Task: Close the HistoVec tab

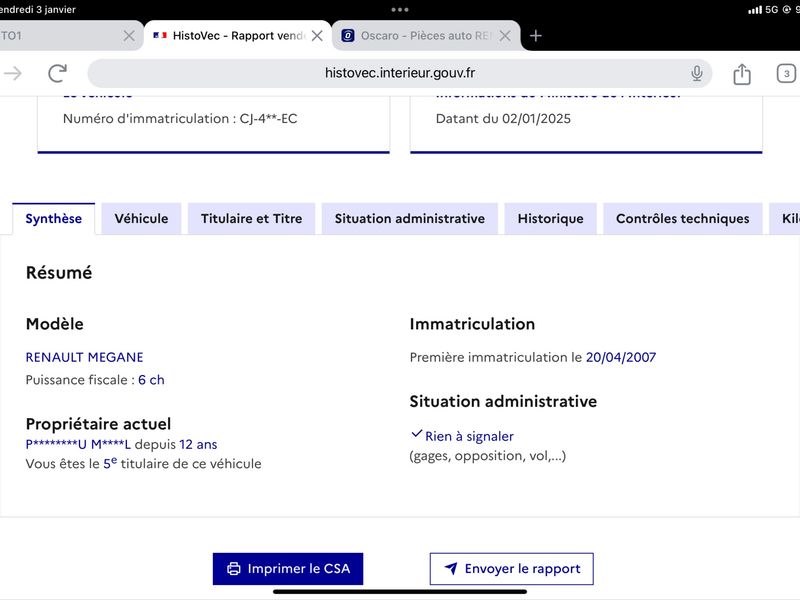Action: pyautogui.click(x=317, y=36)
